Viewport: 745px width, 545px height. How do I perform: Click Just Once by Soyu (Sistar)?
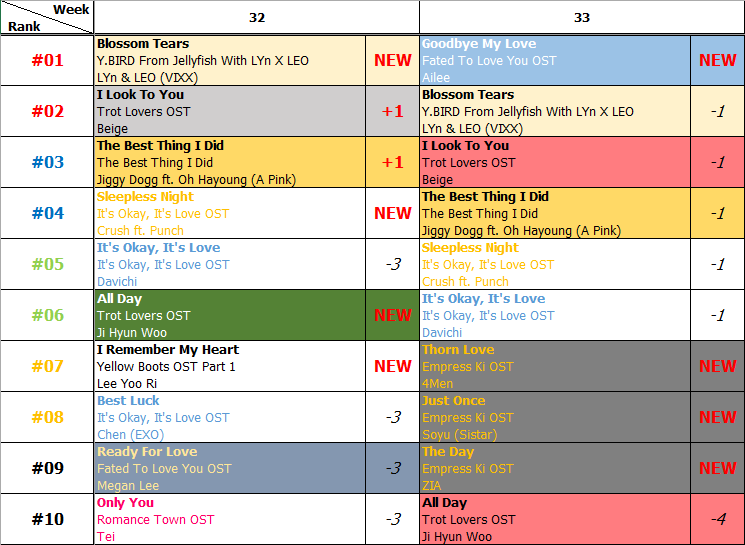[555, 417]
